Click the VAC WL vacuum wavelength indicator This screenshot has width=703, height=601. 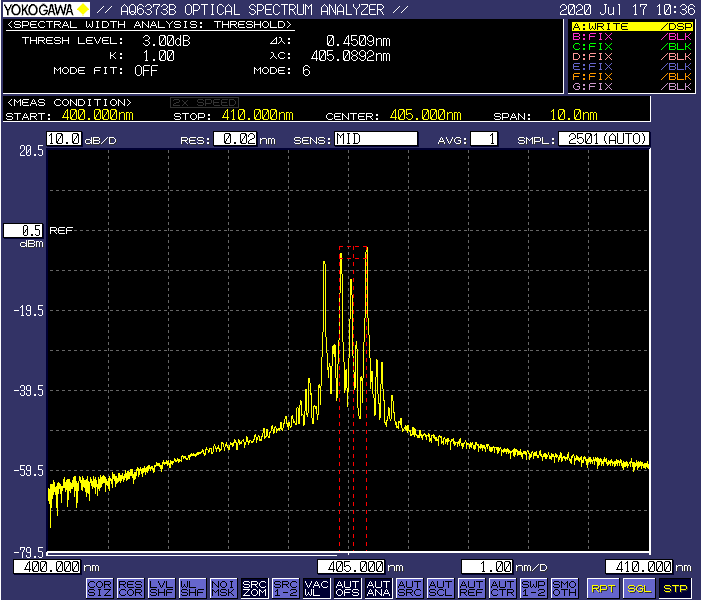[316, 588]
